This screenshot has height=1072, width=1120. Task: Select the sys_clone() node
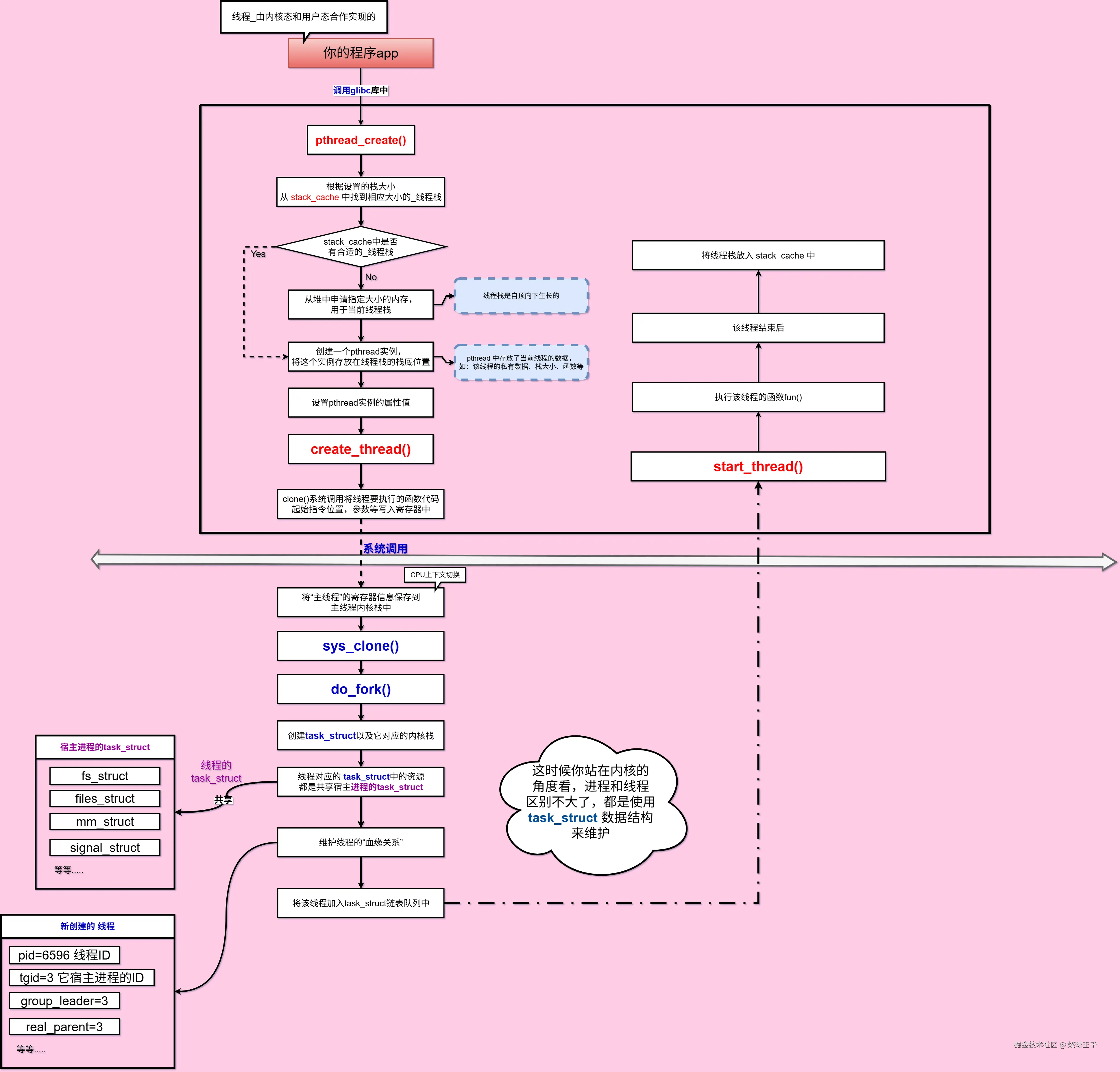point(361,646)
